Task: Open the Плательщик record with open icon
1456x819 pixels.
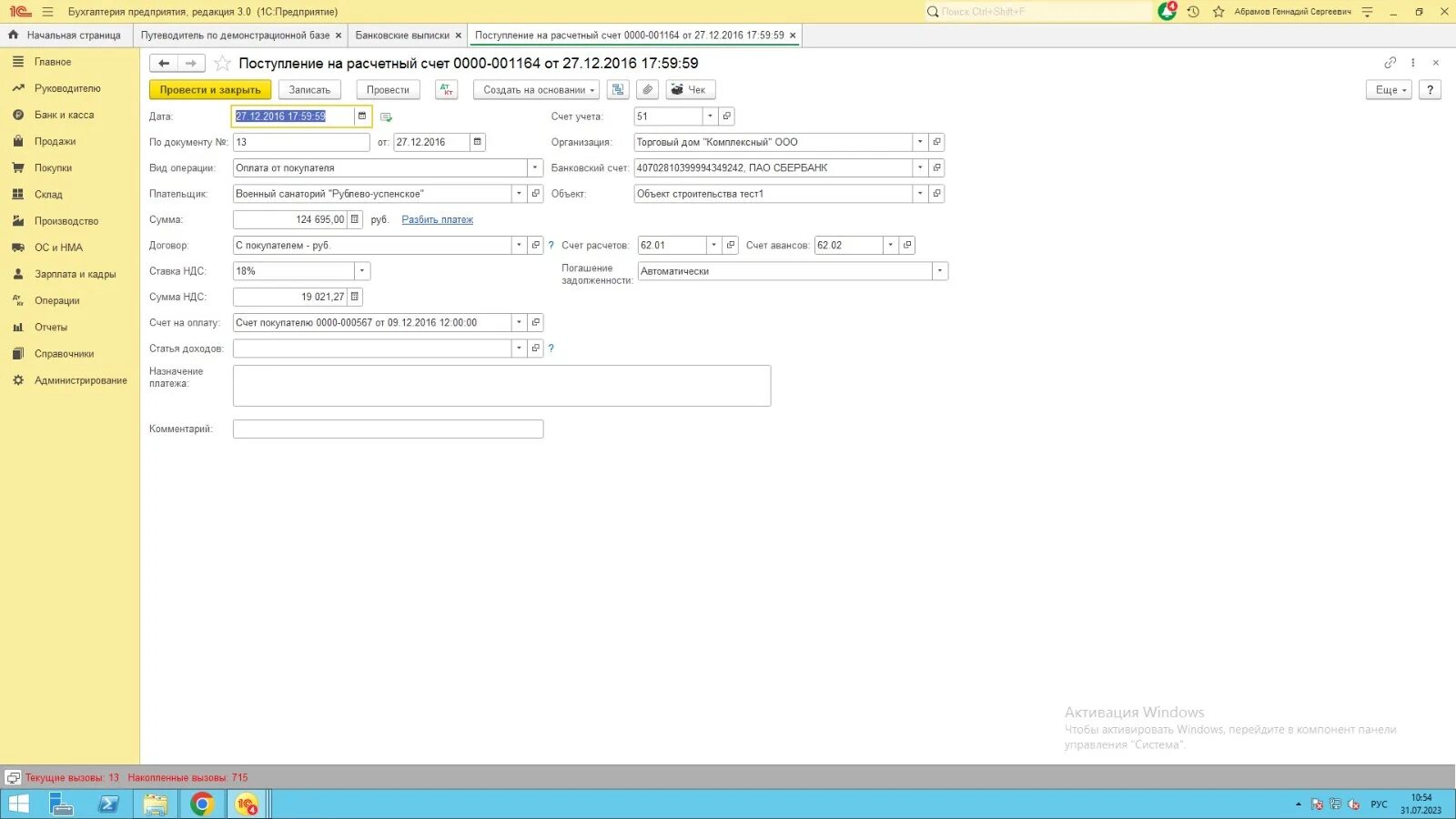Action: coord(536,194)
